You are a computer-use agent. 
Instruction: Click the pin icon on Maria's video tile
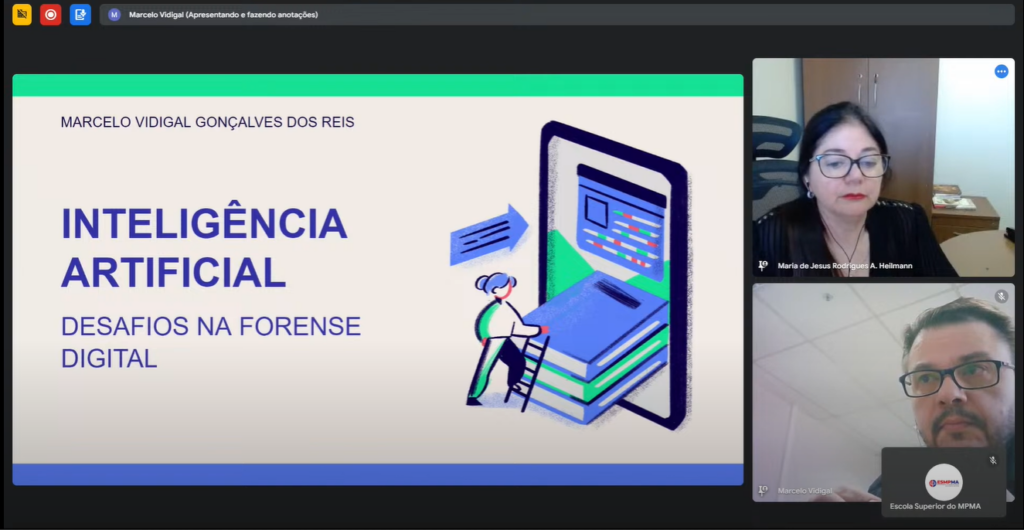[763, 266]
